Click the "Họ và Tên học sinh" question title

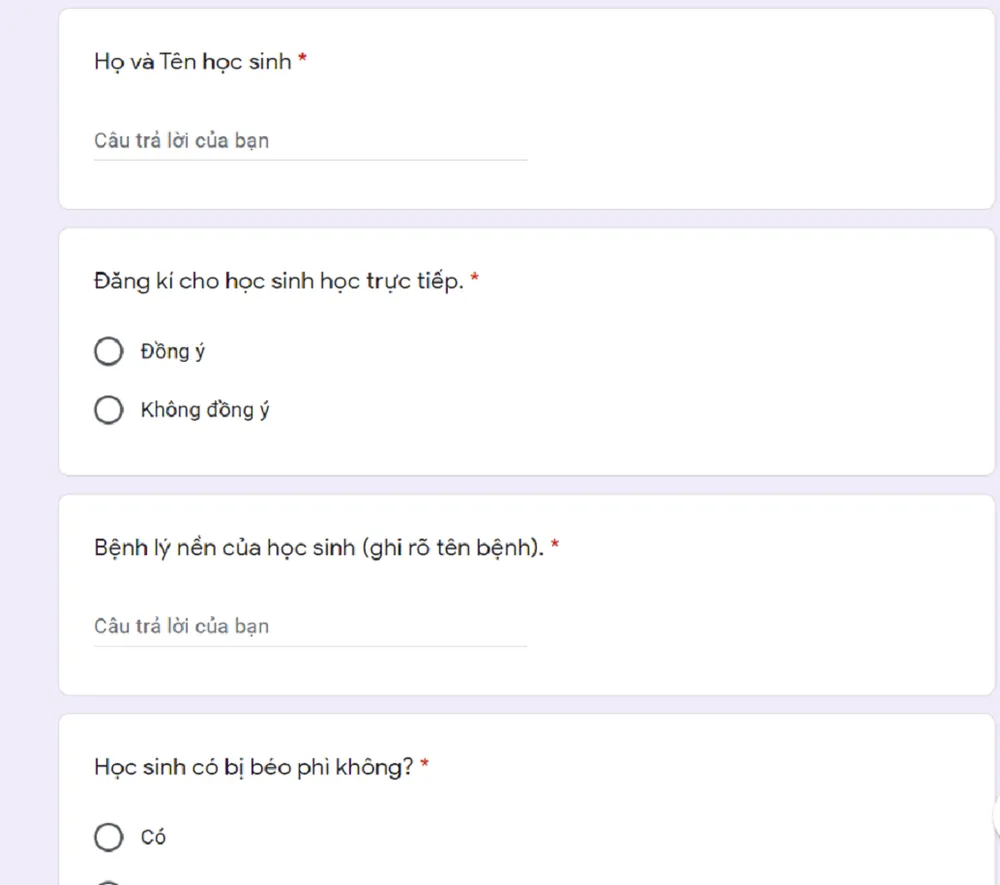point(192,62)
